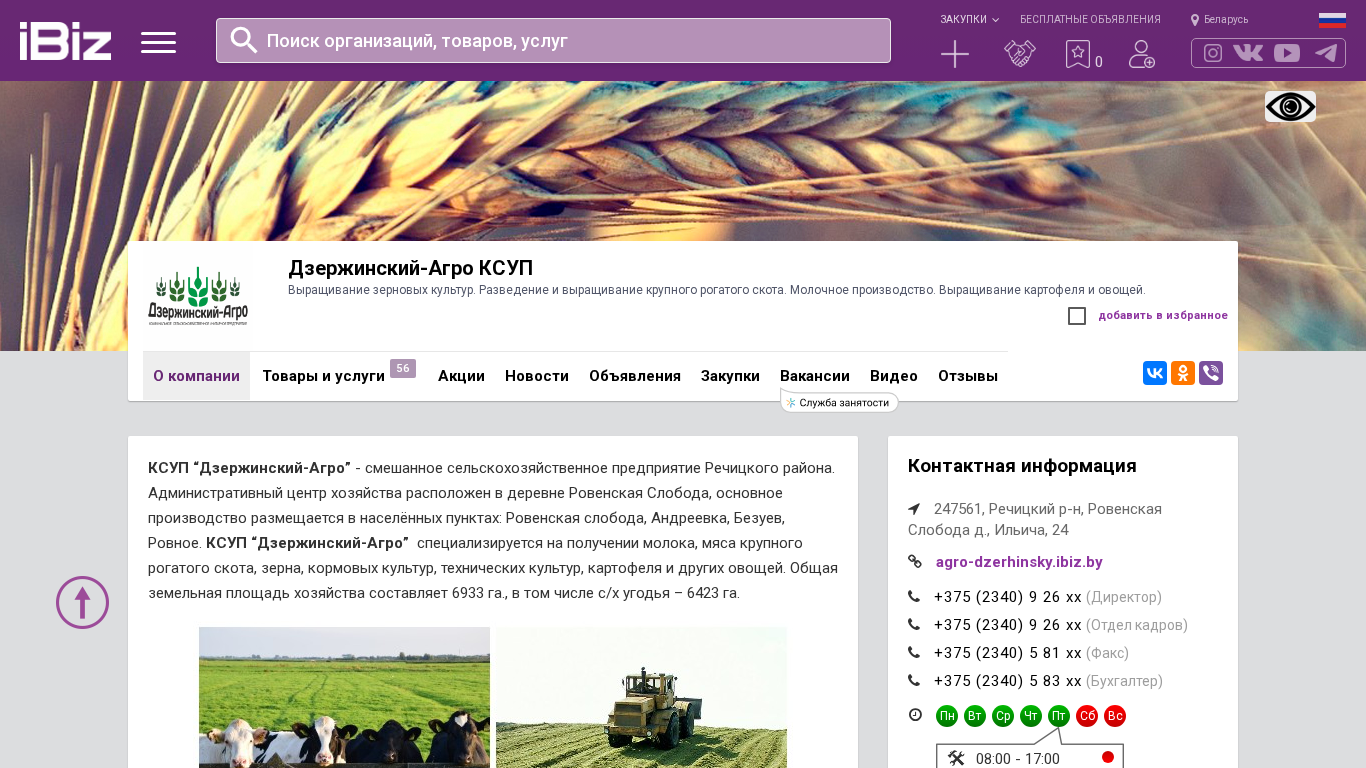Open the Instagram social link
This screenshot has height=768, width=1366.
pos(1213,53)
